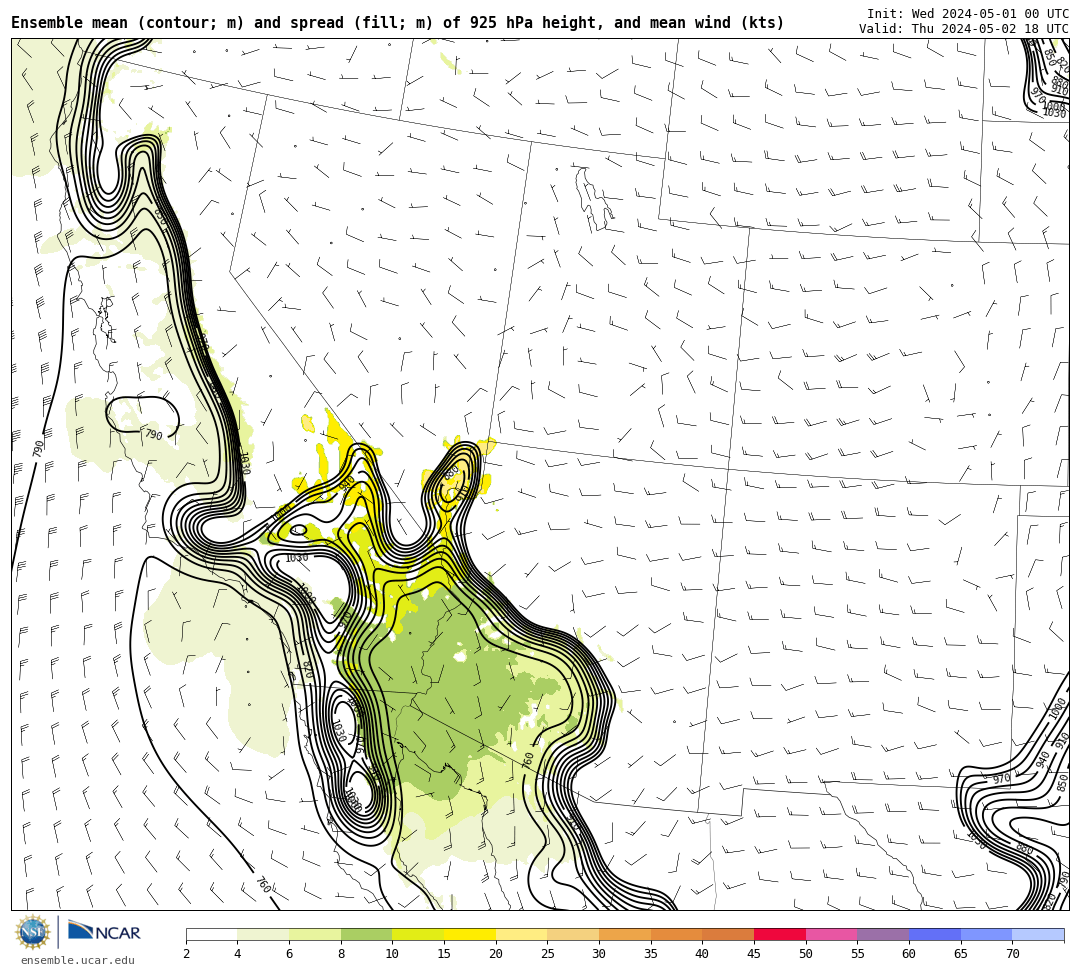Pick the yellow-green 10–15 color bar segment
The width and height of the screenshot is (1080, 973).
tap(418, 934)
